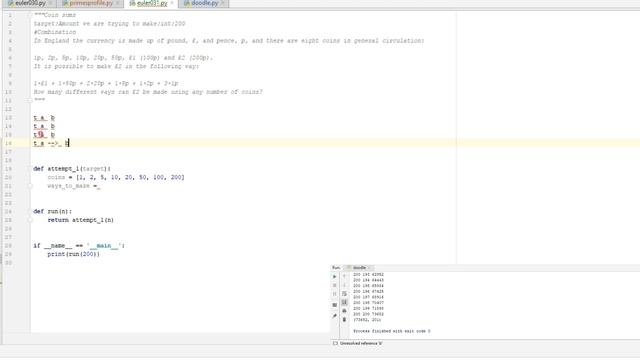Select the doodle tab in Run panel
Screen dimensions: 640x360
click(359, 268)
